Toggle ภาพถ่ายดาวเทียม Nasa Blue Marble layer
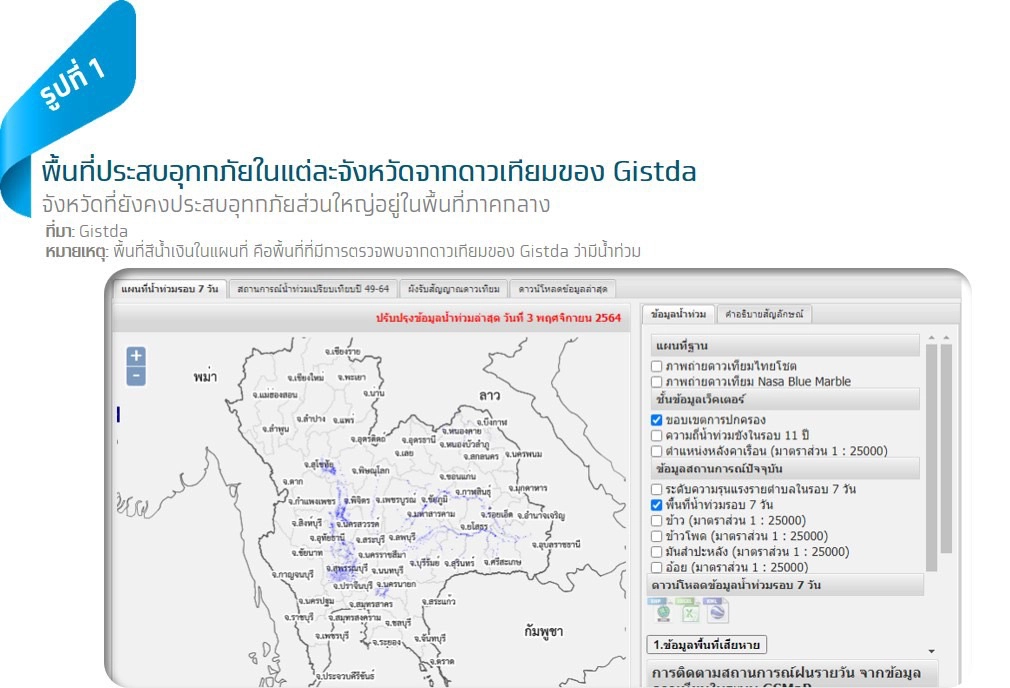 (655, 381)
